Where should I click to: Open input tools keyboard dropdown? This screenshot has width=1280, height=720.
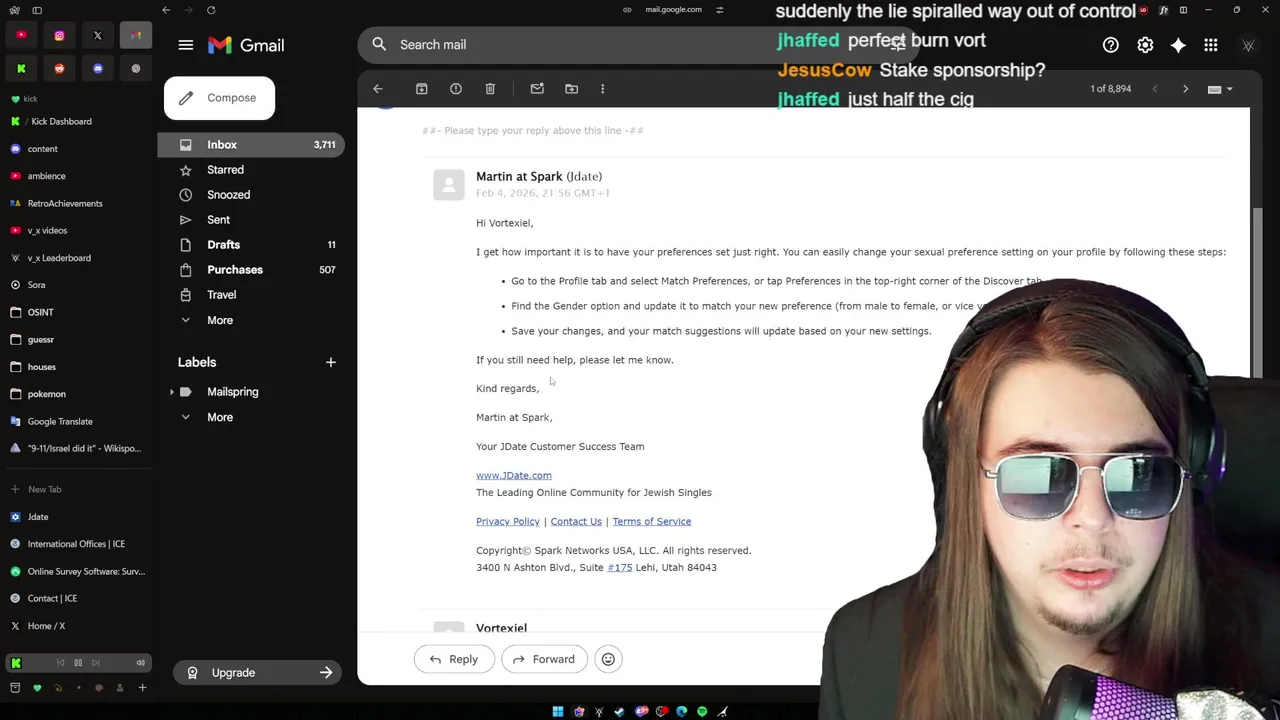[x=1220, y=89]
